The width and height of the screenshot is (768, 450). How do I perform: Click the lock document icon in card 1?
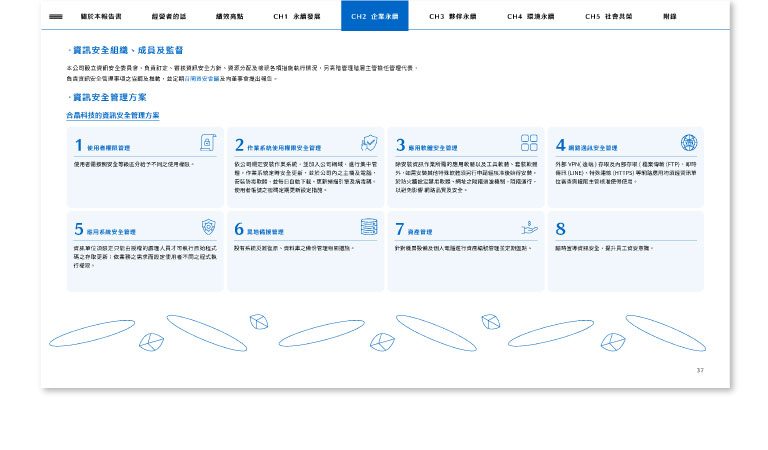[x=208, y=143]
